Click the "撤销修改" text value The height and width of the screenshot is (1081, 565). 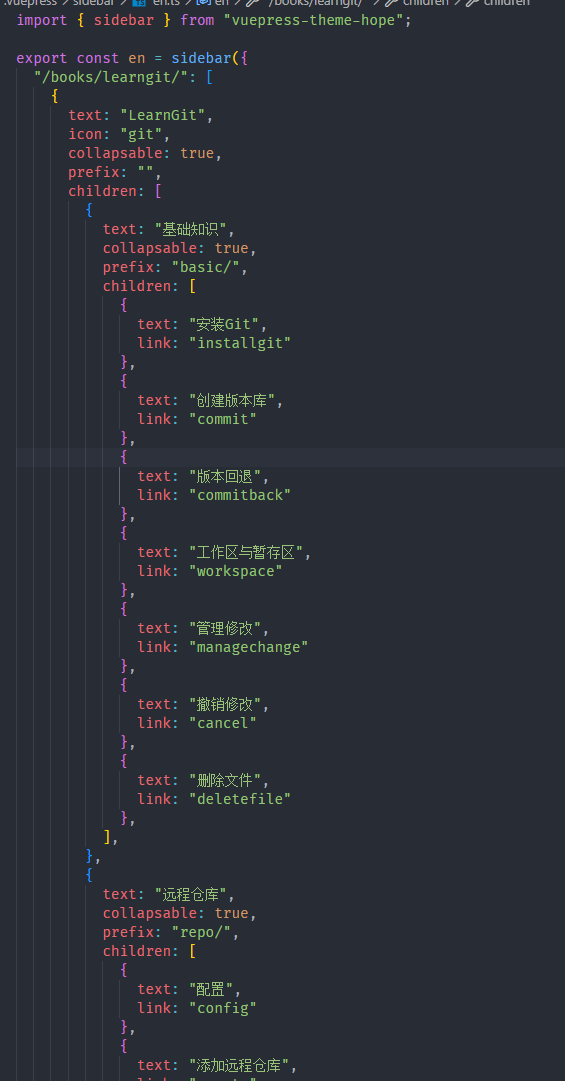click(225, 704)
